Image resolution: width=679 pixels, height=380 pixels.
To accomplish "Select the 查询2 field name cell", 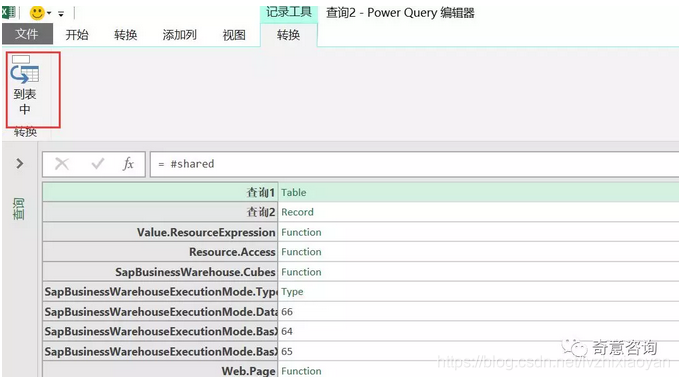I will [x=160, y=212].
